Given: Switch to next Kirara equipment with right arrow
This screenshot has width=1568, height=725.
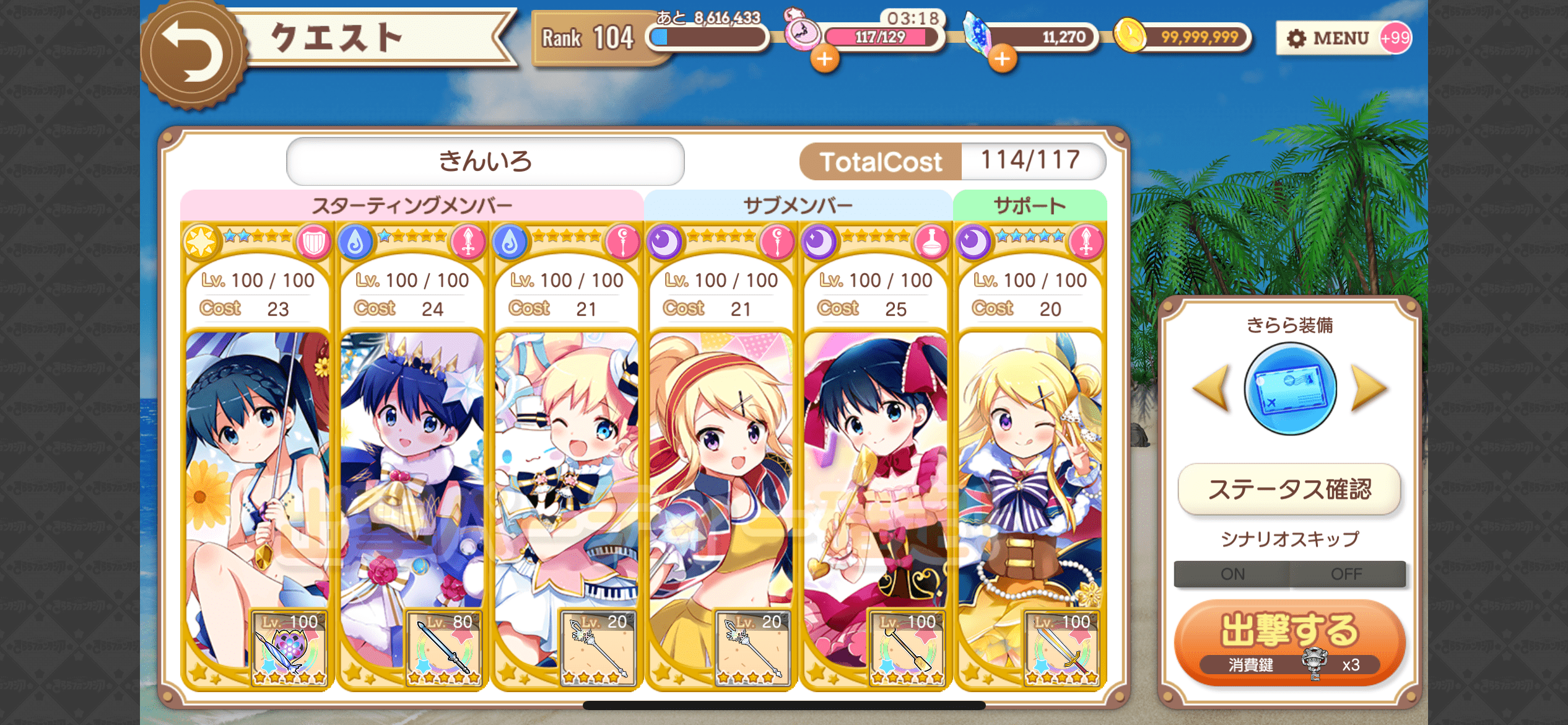Looking at the screenshot, I should pos(1369,388).
